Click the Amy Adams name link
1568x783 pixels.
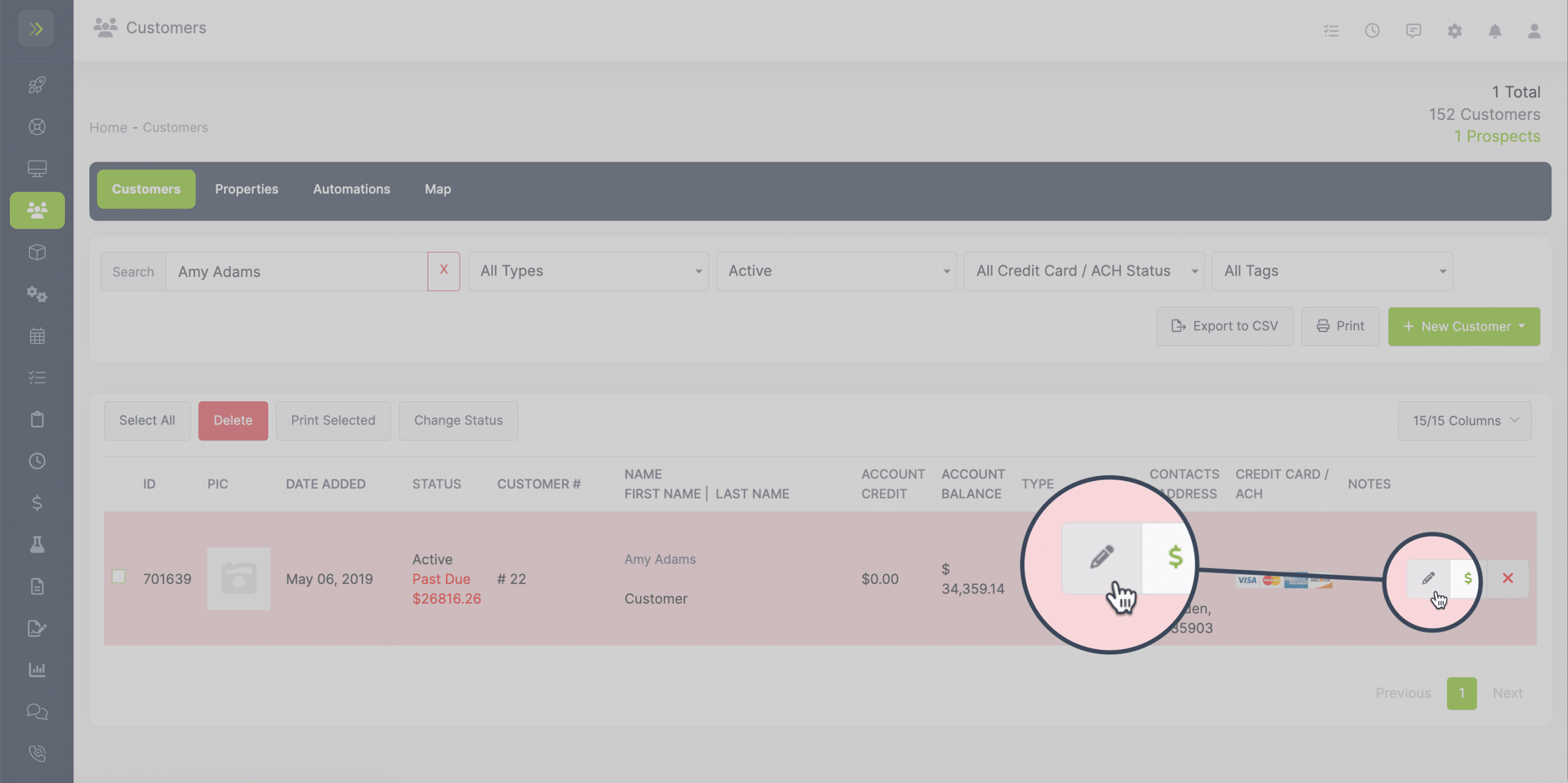[x=660, y=559]
